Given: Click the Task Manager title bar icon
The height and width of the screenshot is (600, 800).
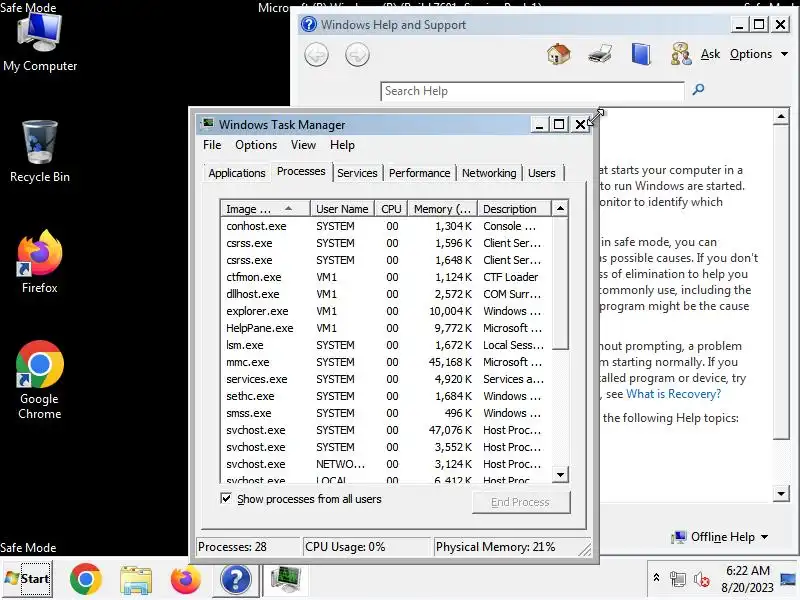Looking at the screenshot, I should [208, 124].
